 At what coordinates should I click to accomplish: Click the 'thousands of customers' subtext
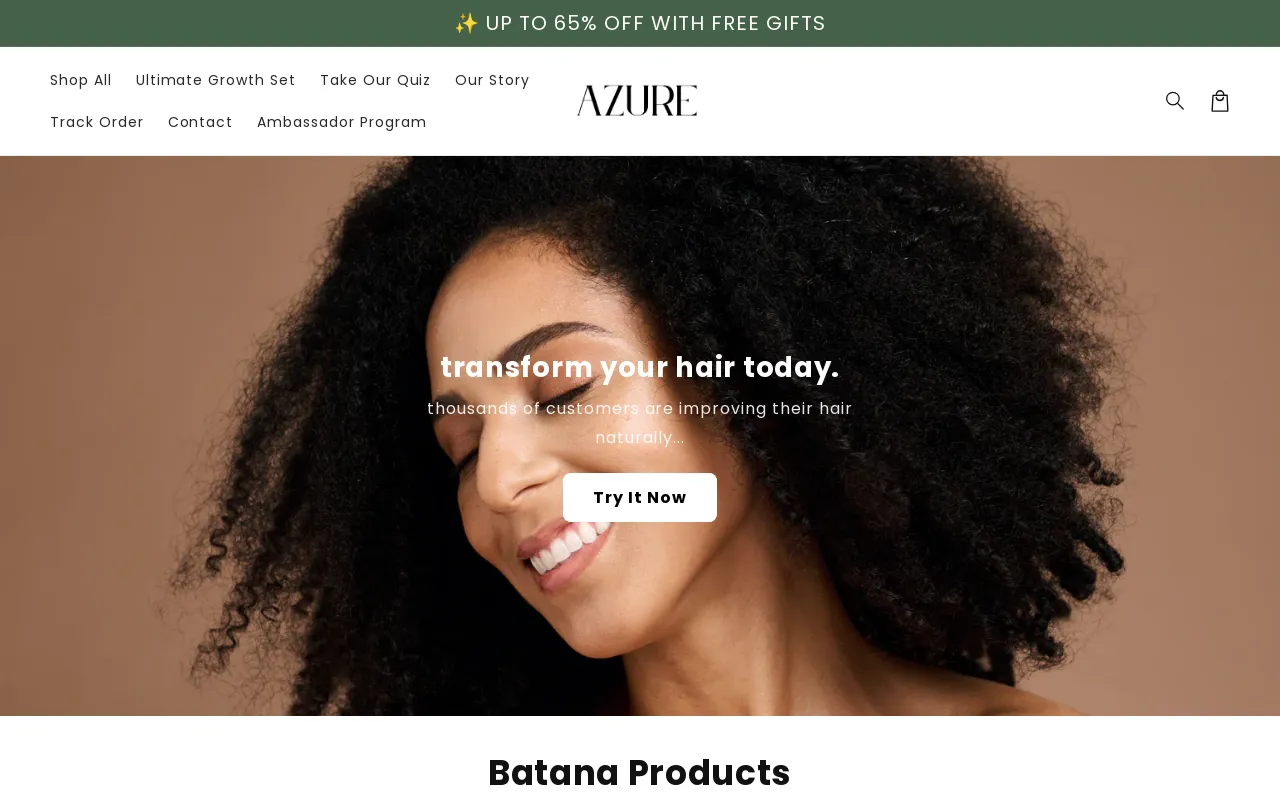point(640,423)
